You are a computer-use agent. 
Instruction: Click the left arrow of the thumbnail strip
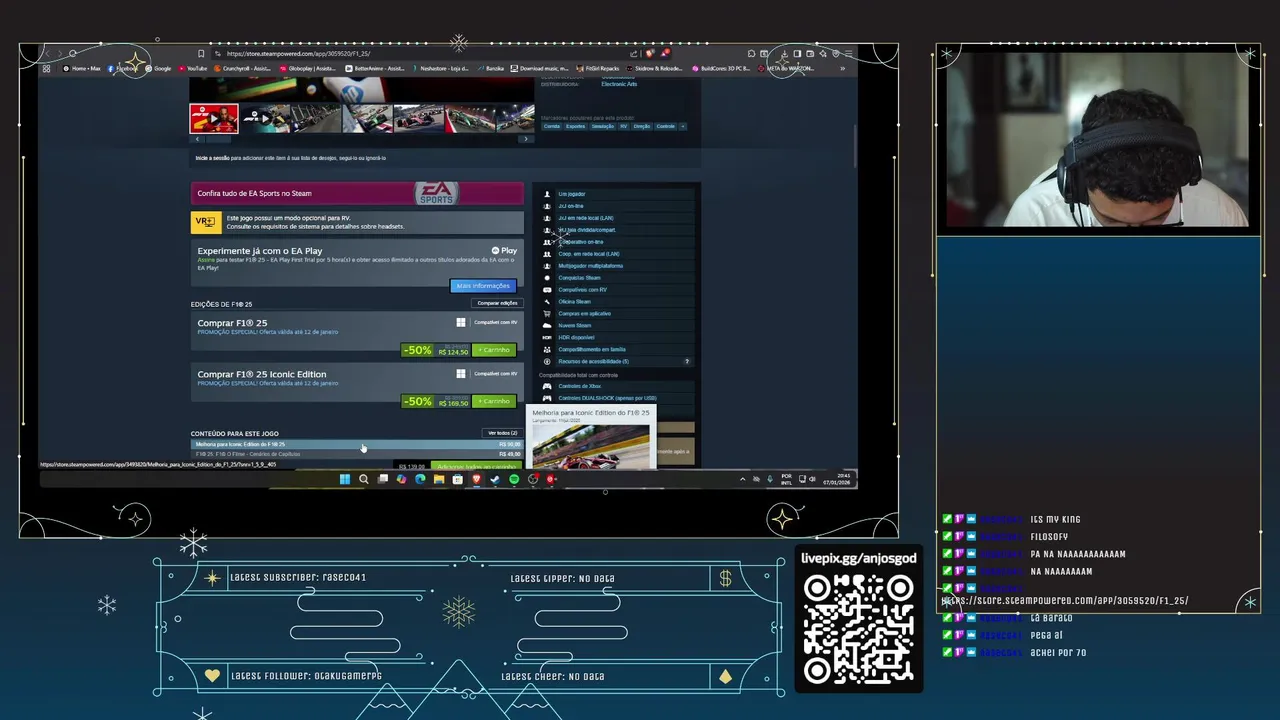tap(197, 139)
